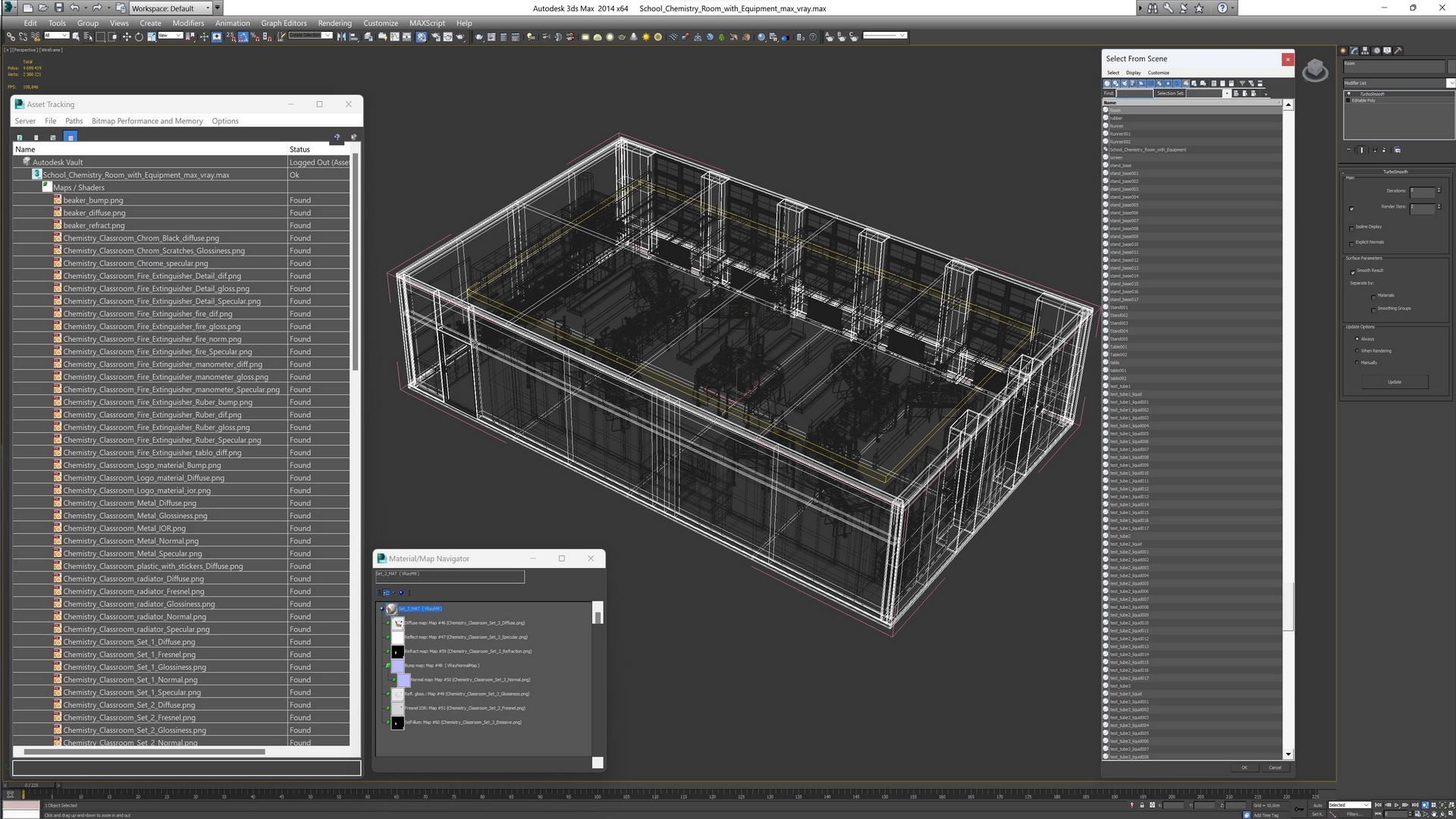The height and width of the screenshot is (819, 1456).
Task: Click View List icon in Material Navigator
Action: click(x=379, y=592)
